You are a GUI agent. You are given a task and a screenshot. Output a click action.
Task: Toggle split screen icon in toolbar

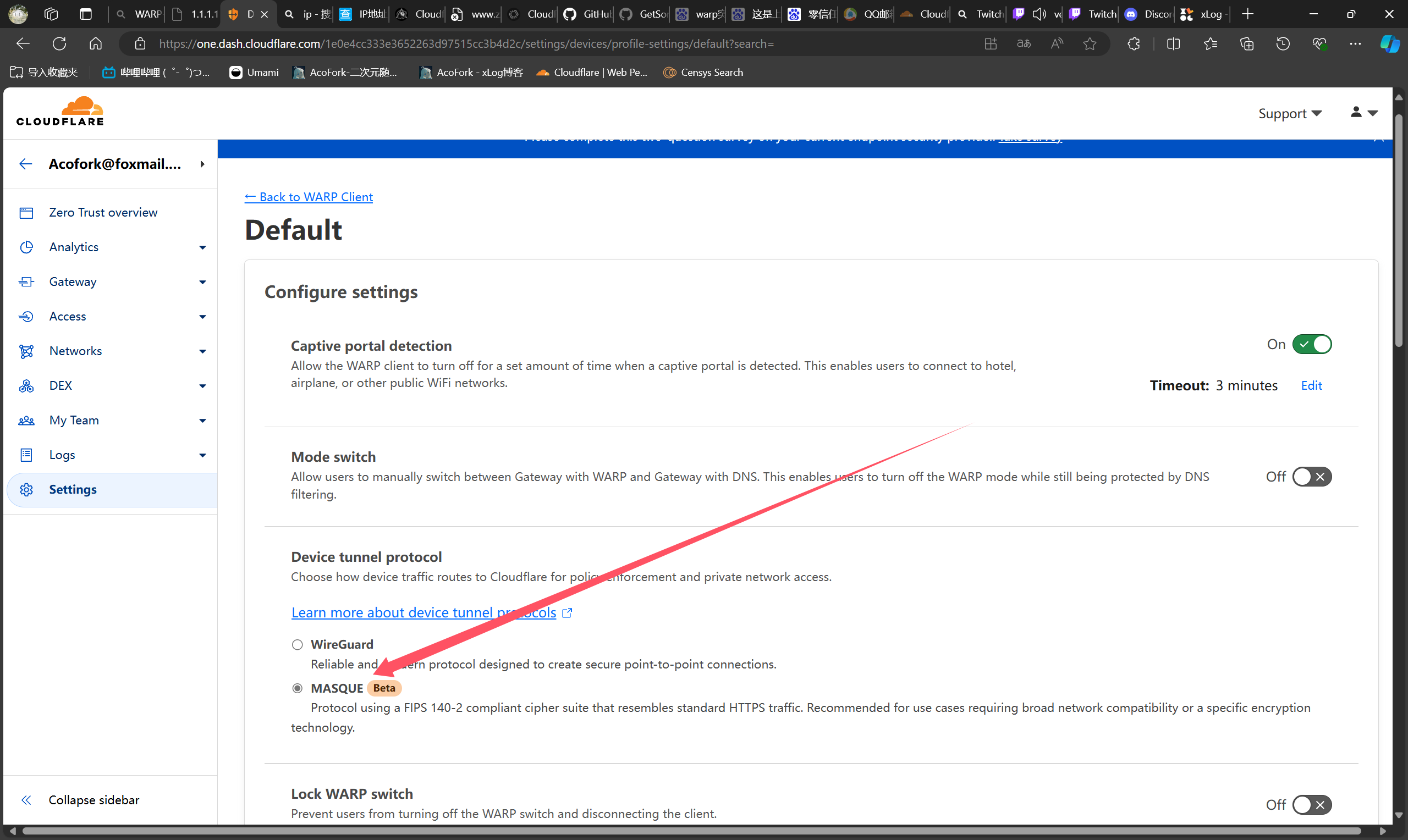[1174, 43]
